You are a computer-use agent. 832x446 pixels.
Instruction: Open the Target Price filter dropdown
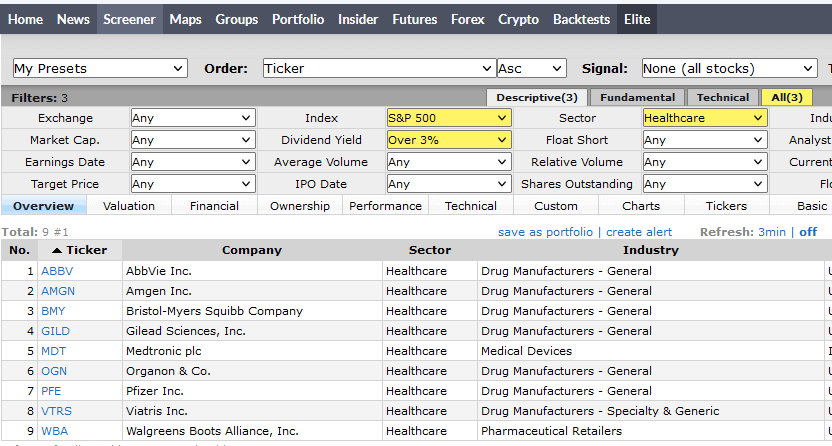[193, 184]
